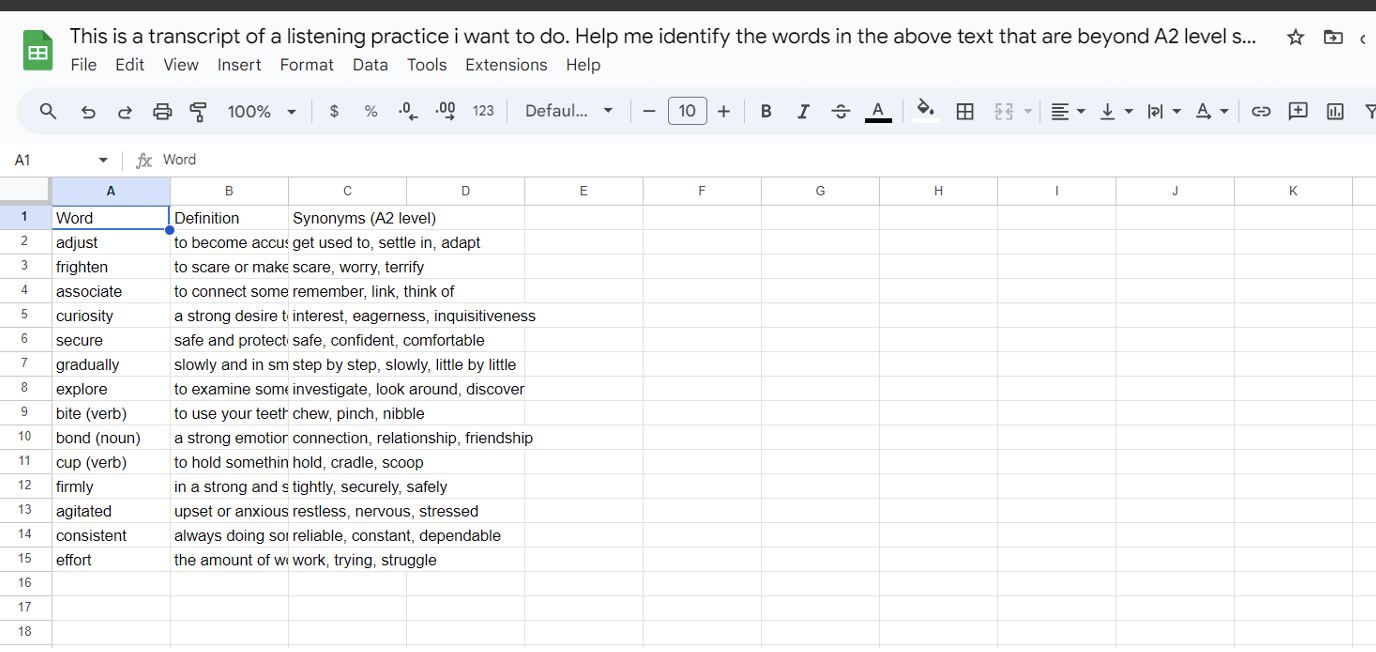Increase font size with plus button

pyautogui.click(x=724, y=111)
